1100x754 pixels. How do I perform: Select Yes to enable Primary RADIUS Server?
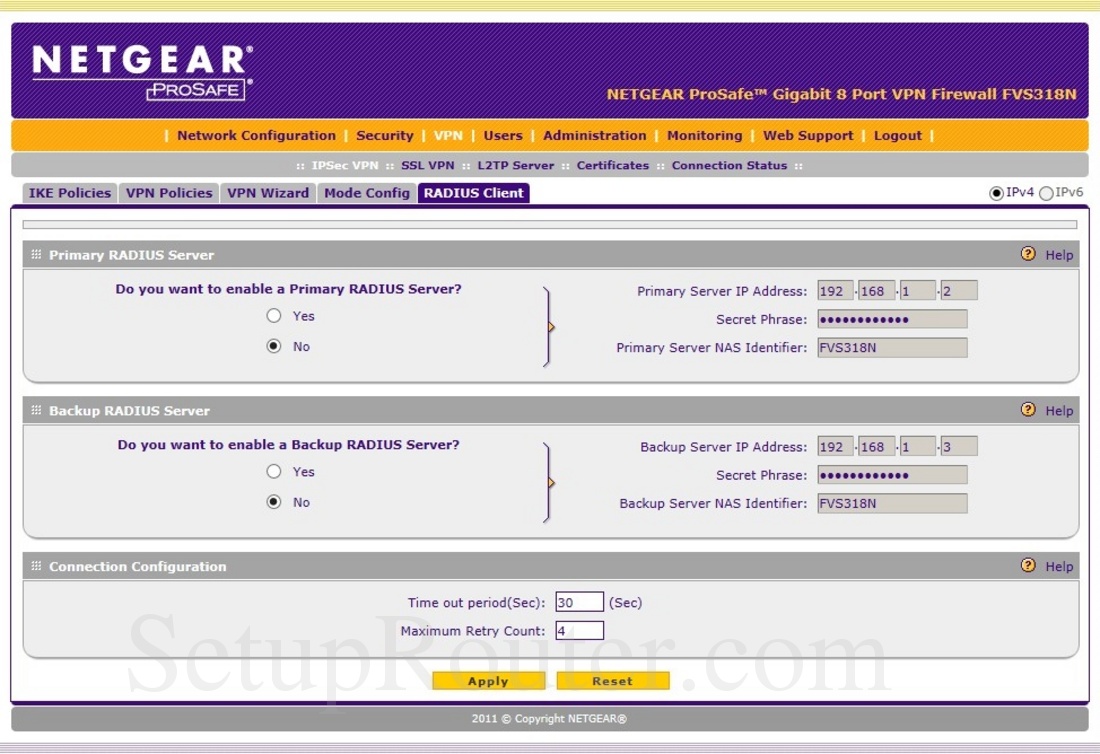(274, 316)
